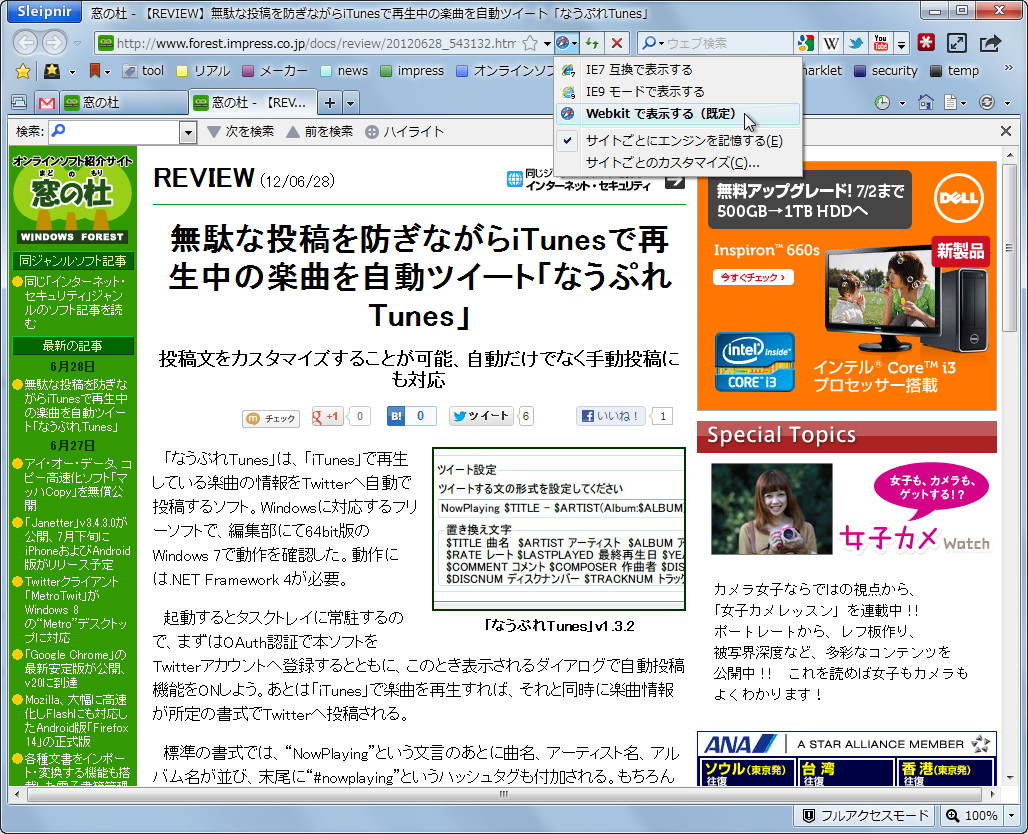Click the refresh icon in the address bar
Screen dimensions: 1028x834
pyautogui.click(x=591, y=44)
